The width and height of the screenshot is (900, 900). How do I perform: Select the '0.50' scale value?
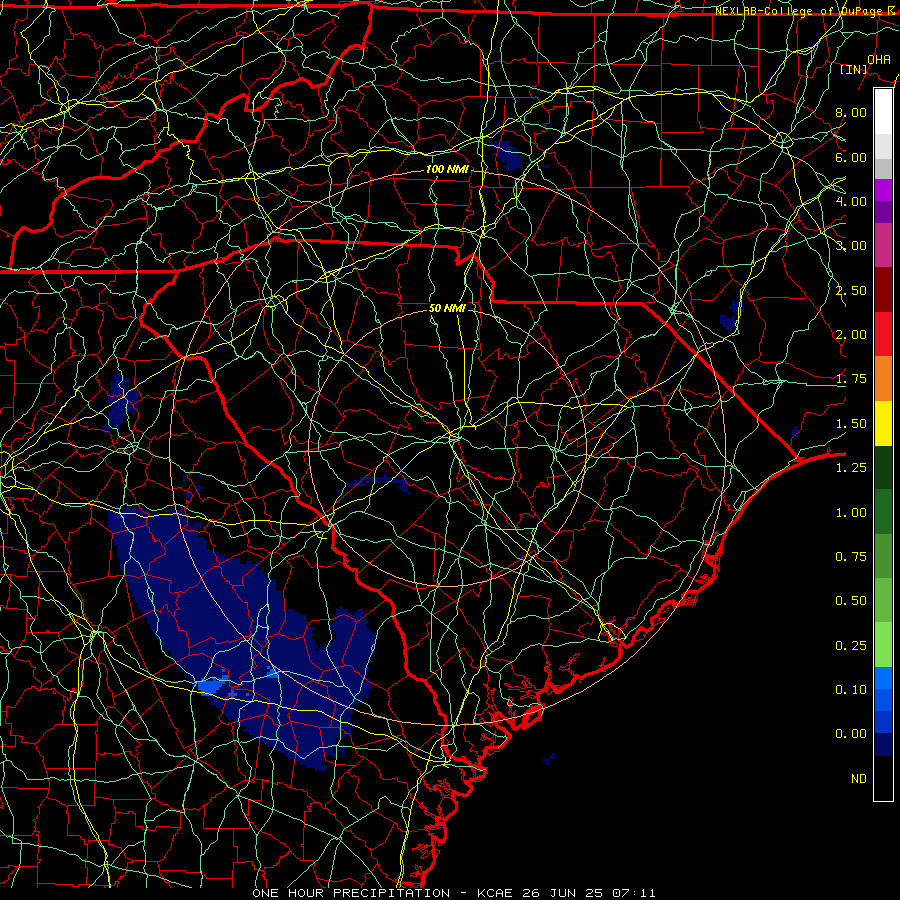(x=851, y=601)
